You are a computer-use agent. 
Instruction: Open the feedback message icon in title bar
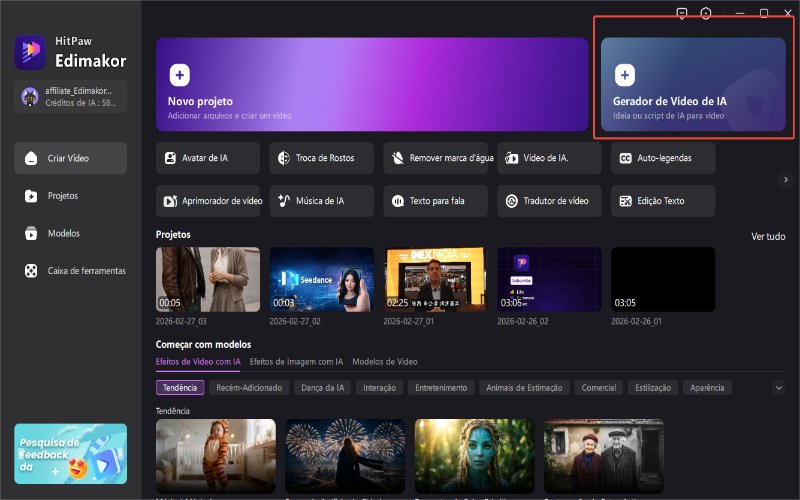pyautogui.click(x=682, y=13)
